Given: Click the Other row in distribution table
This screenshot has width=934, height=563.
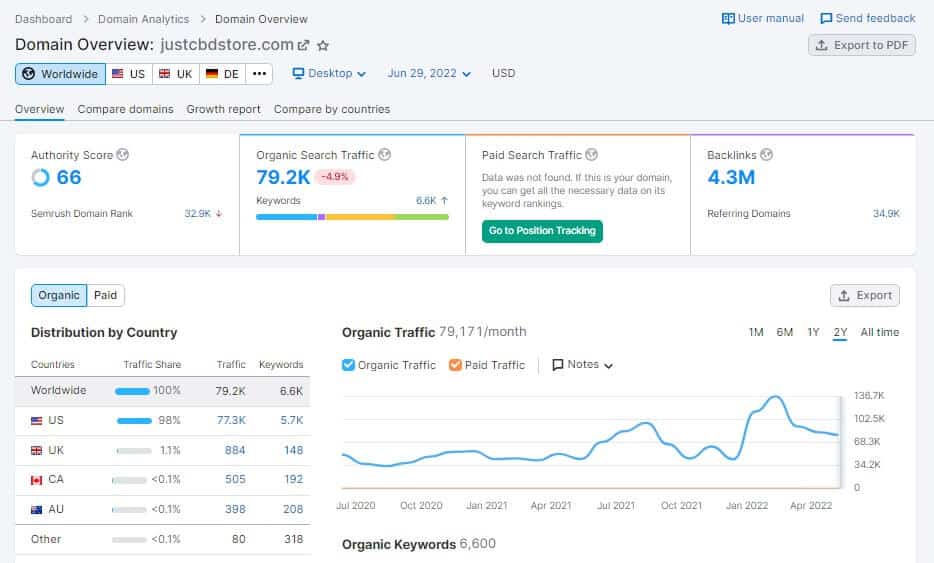Looking at the screenshot, I should click(163, 539).
